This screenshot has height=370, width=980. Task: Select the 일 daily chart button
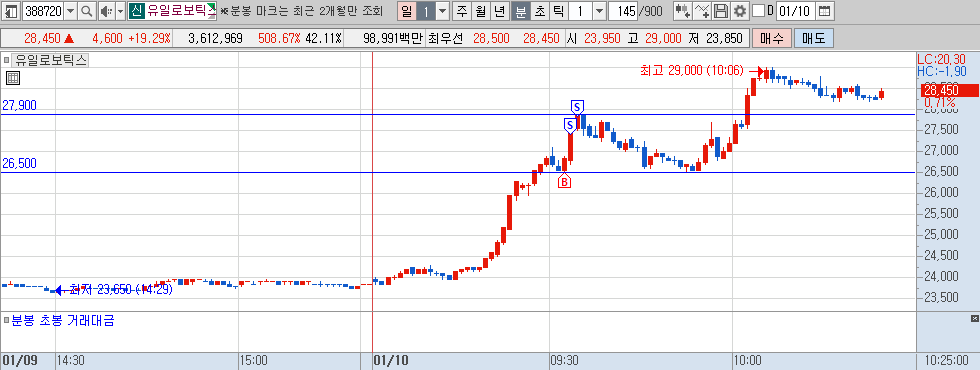(x=407, y=11)
